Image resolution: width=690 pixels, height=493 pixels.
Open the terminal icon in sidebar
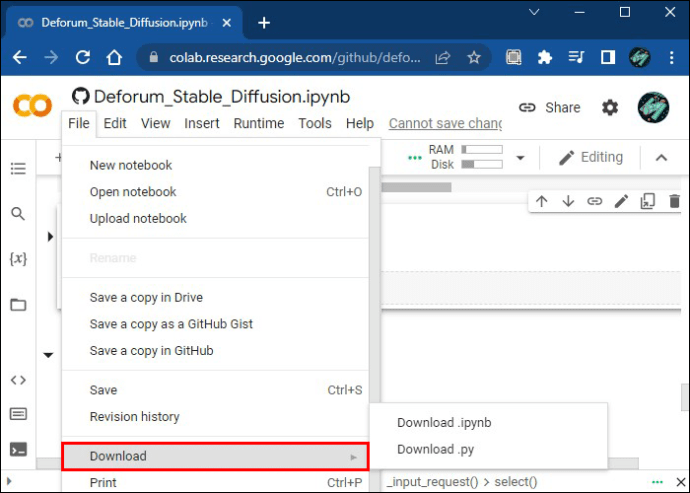(x=18, y=449)
